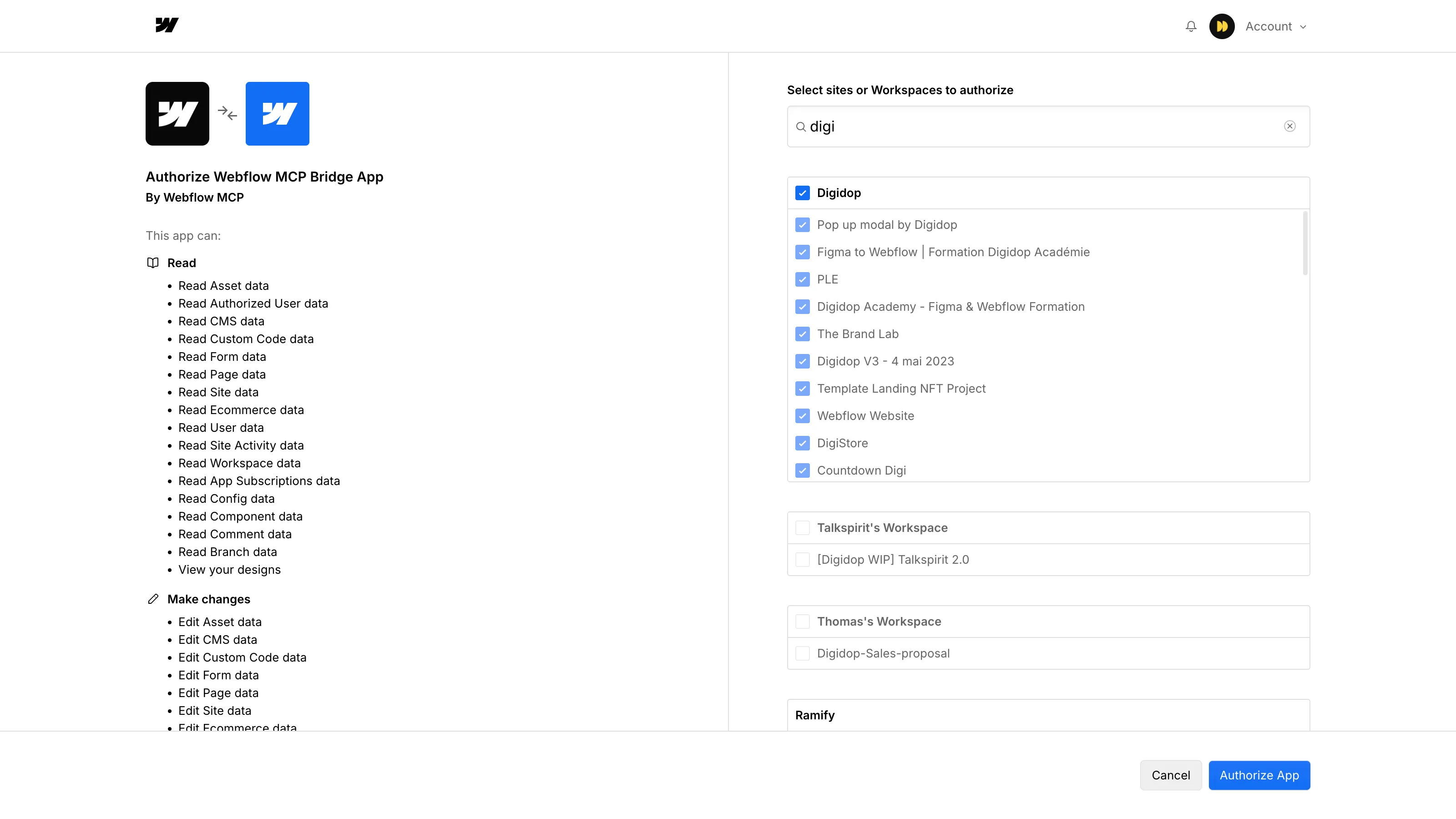
Task: Click Read Site Activity data permission
Action: [x=241, y=445]
